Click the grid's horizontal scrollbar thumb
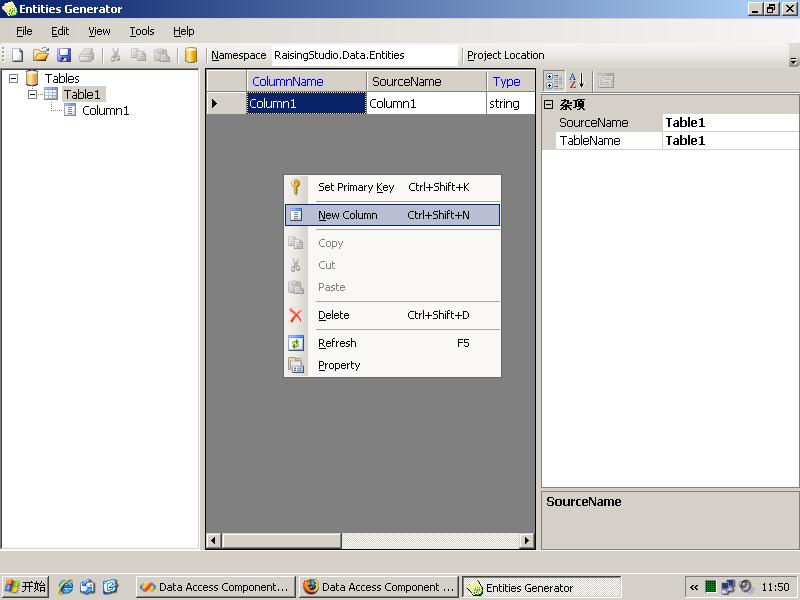The width and height of the screenshot is (800, 600). (281, 541)
